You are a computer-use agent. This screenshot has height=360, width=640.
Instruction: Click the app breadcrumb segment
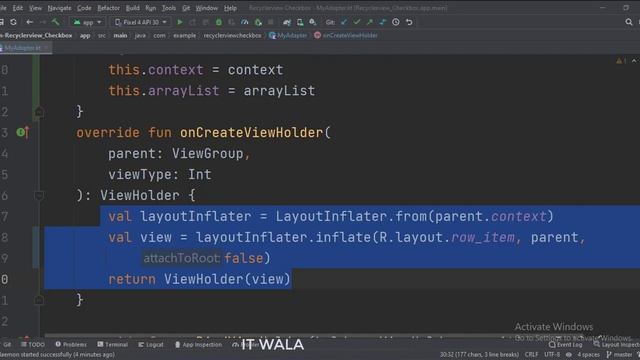point(85,36)
